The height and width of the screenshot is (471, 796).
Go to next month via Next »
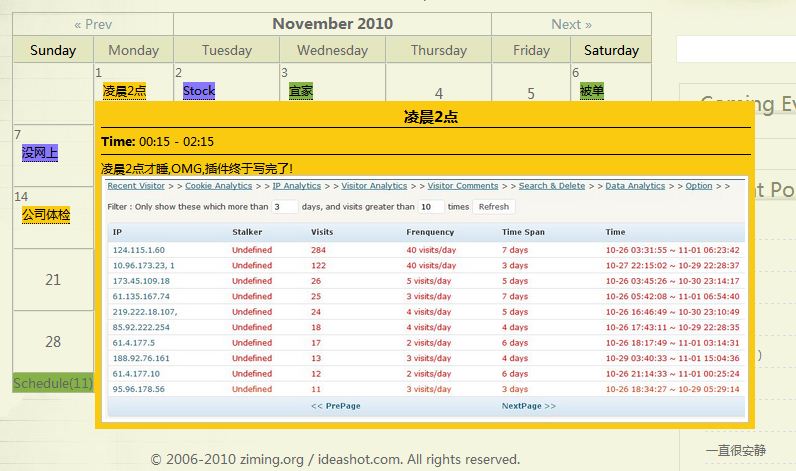click(571, 24)
